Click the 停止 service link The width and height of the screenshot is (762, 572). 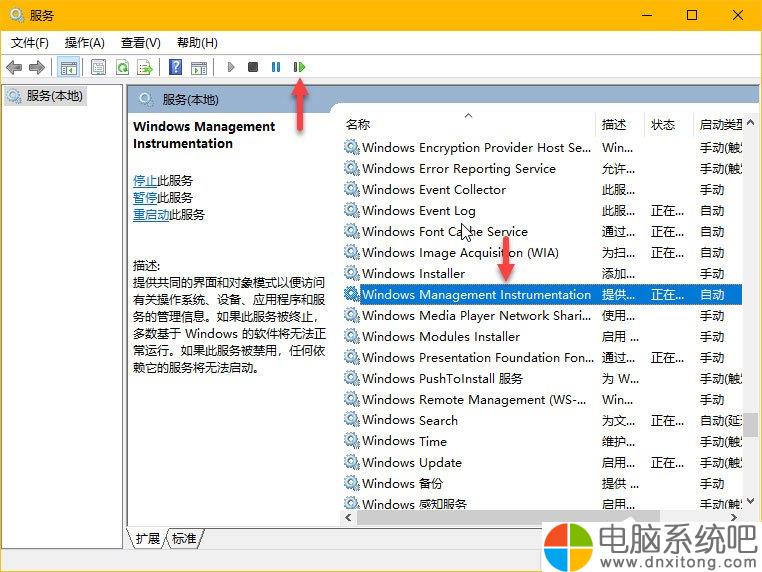(x=145, y=181)
